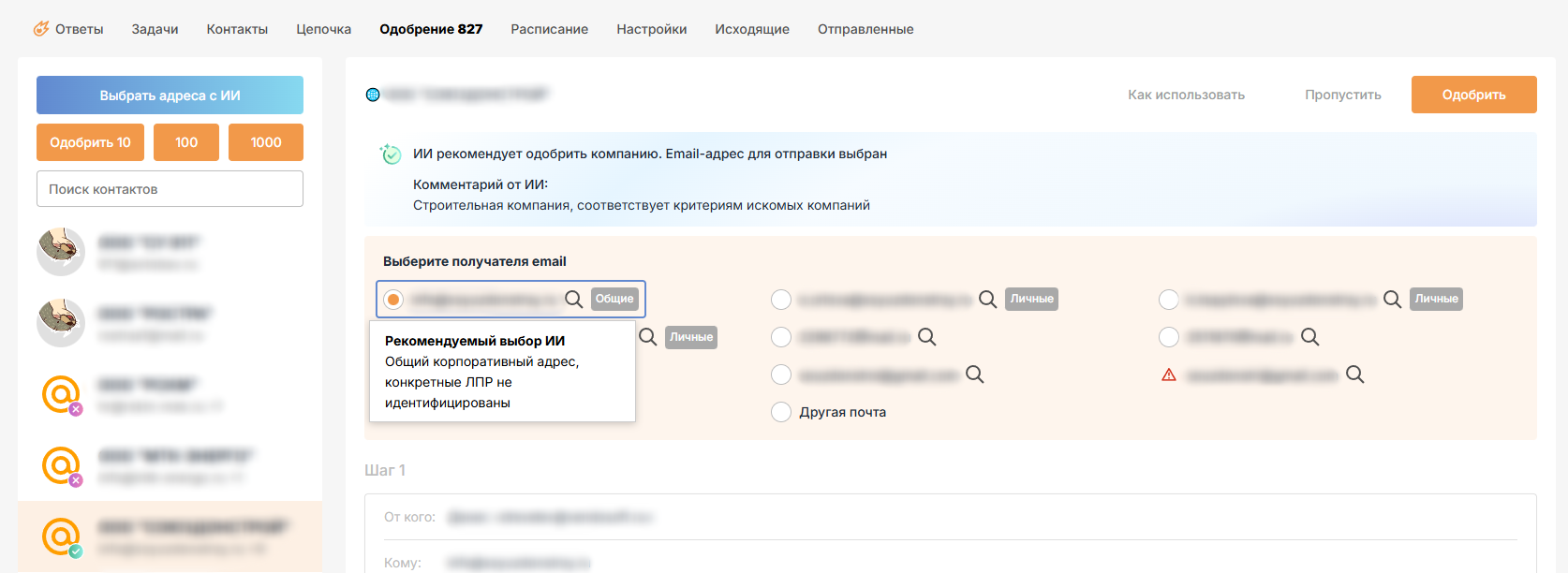Select the radio in middle column's first row
1568x573 pixels.
coord(781,300)
